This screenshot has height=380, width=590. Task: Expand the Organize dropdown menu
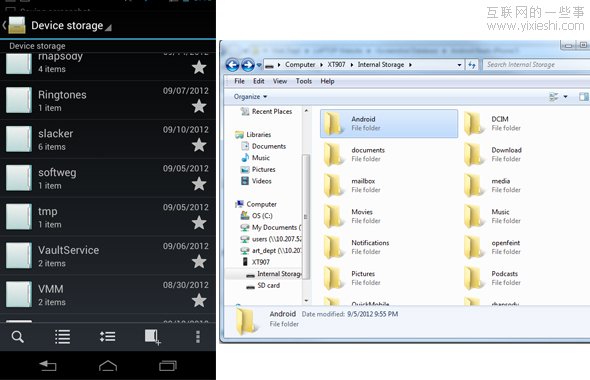(250, 97)
